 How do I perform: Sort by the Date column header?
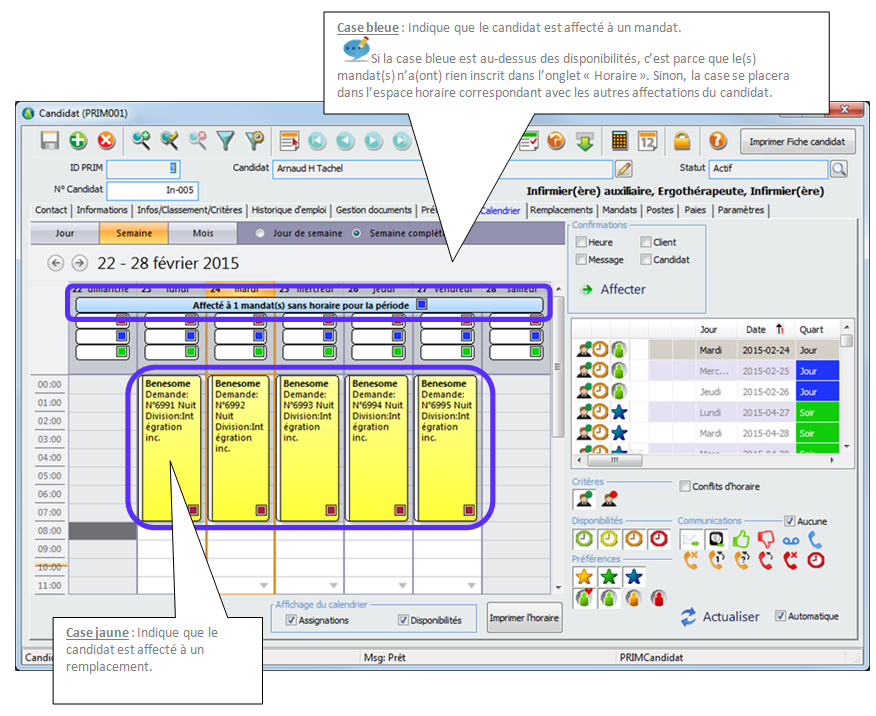click(756, 329)
